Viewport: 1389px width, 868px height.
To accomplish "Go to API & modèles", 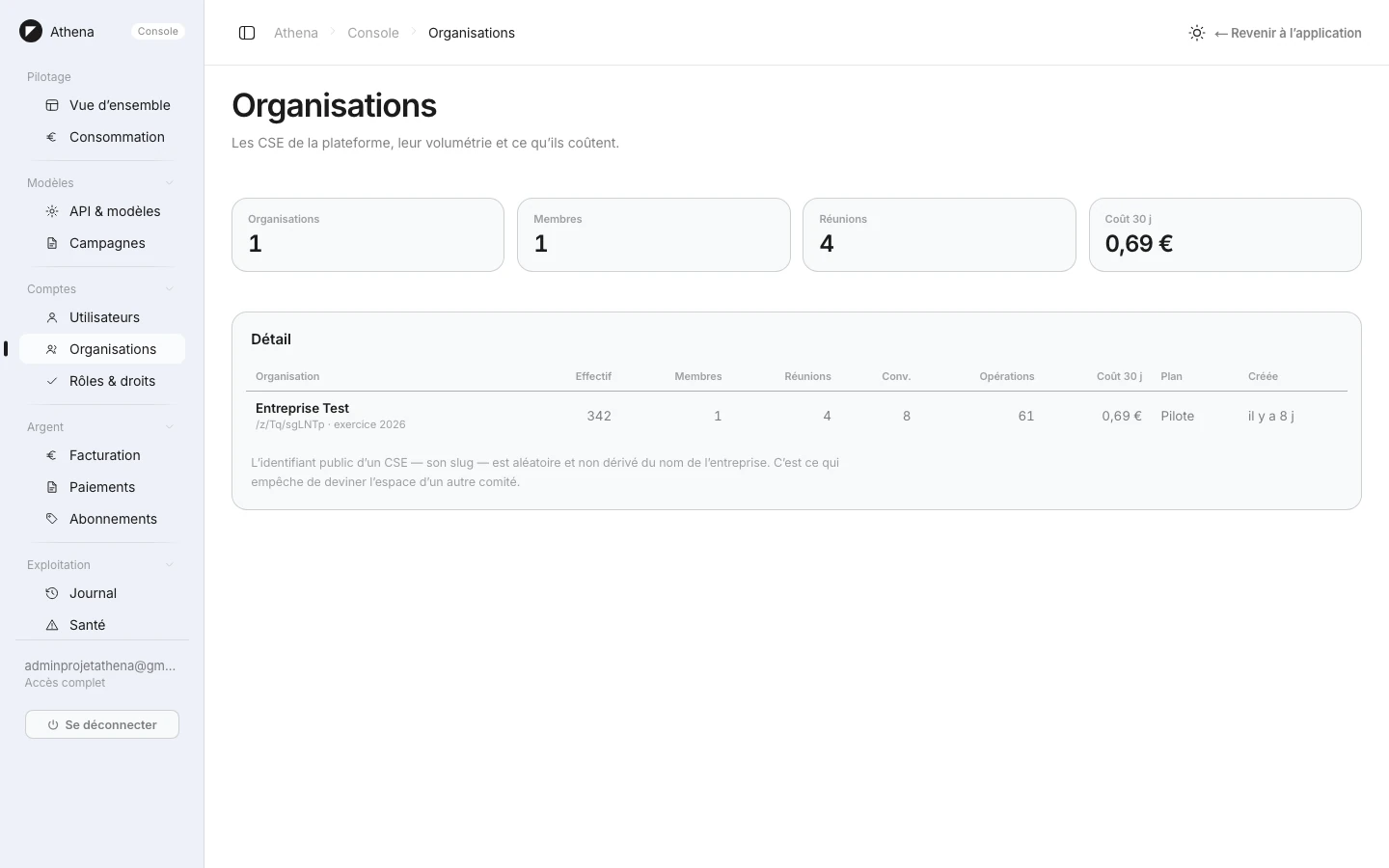I will [102, 211].
